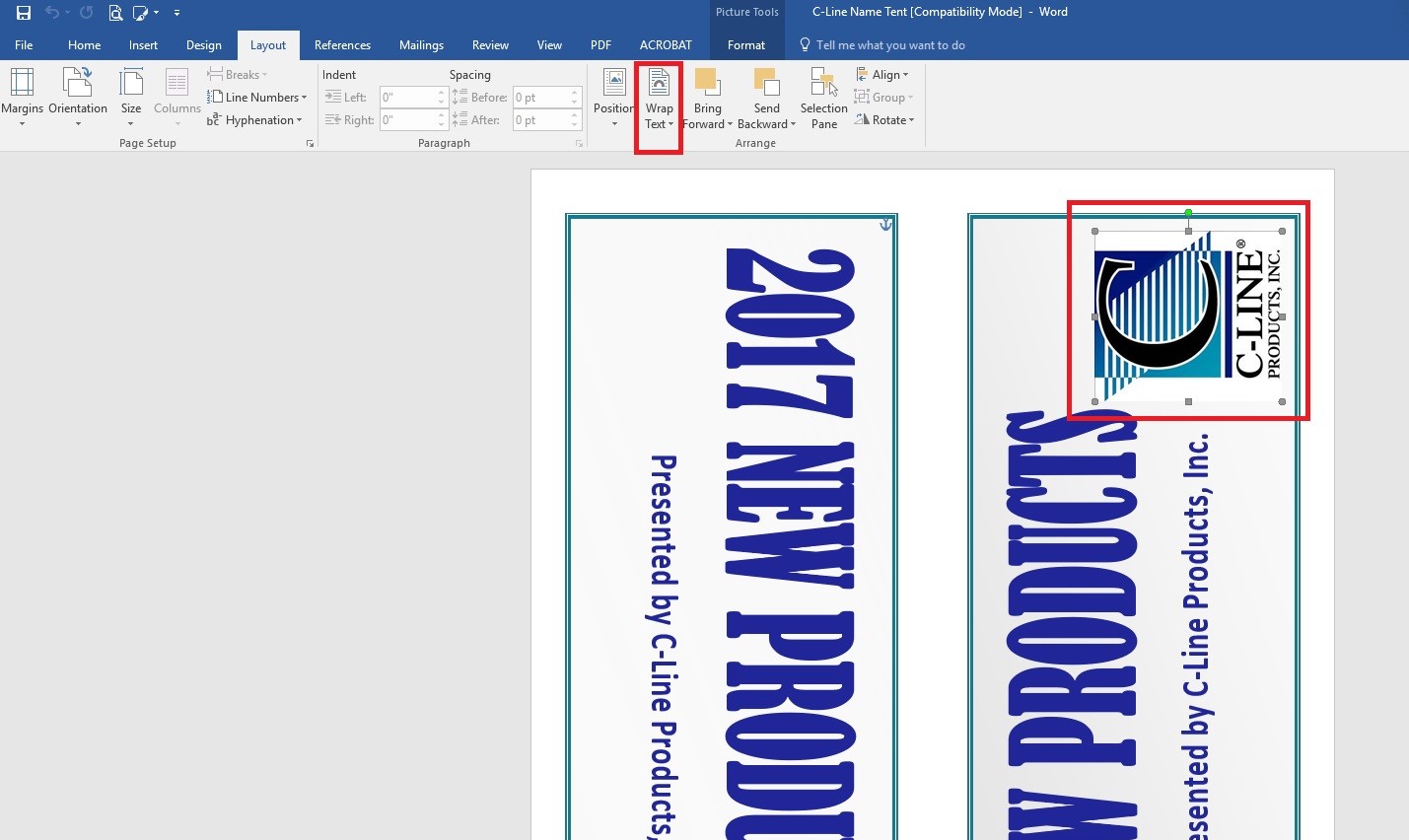Screen dimensions: 1409x840
Task: Click the green rotation handle above the logo
Action: click(x=1188, y=213)
